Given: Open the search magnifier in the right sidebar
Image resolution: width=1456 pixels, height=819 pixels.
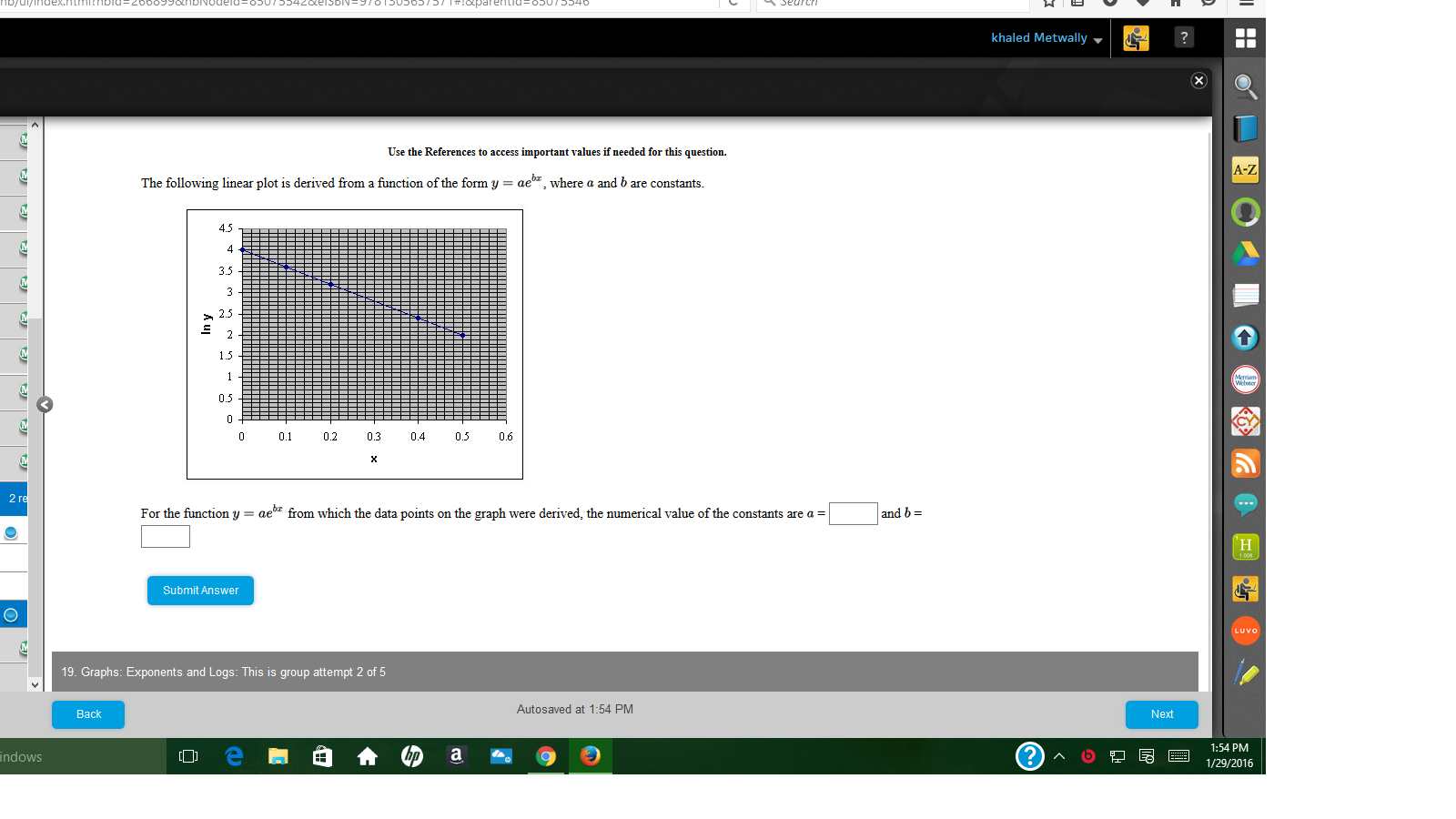Looking at the screenshot, I should point(1245,86).
